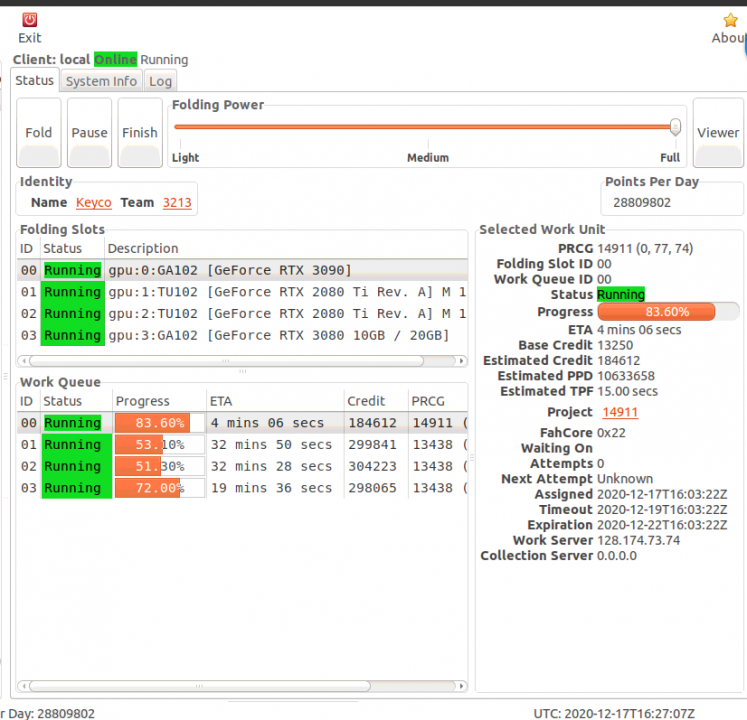Viewport: 747px width, 720px height.
Task: Click Work Server address 128.174.73.74
Action: 638,540
